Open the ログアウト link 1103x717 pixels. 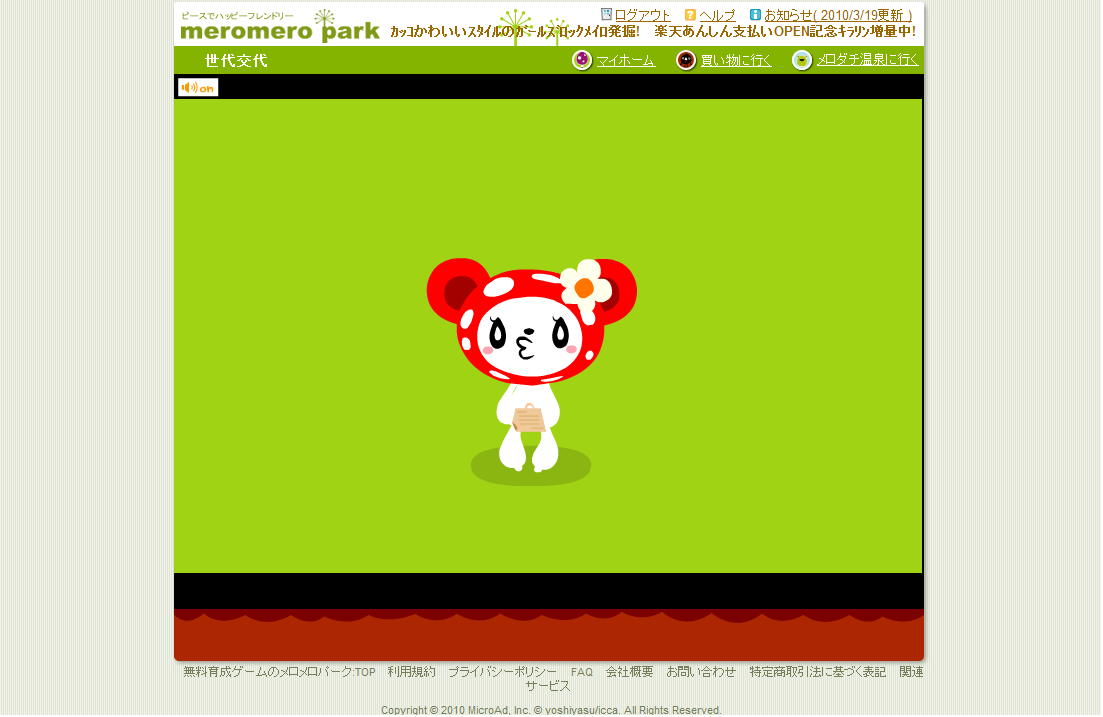click(x=642, y=15)
